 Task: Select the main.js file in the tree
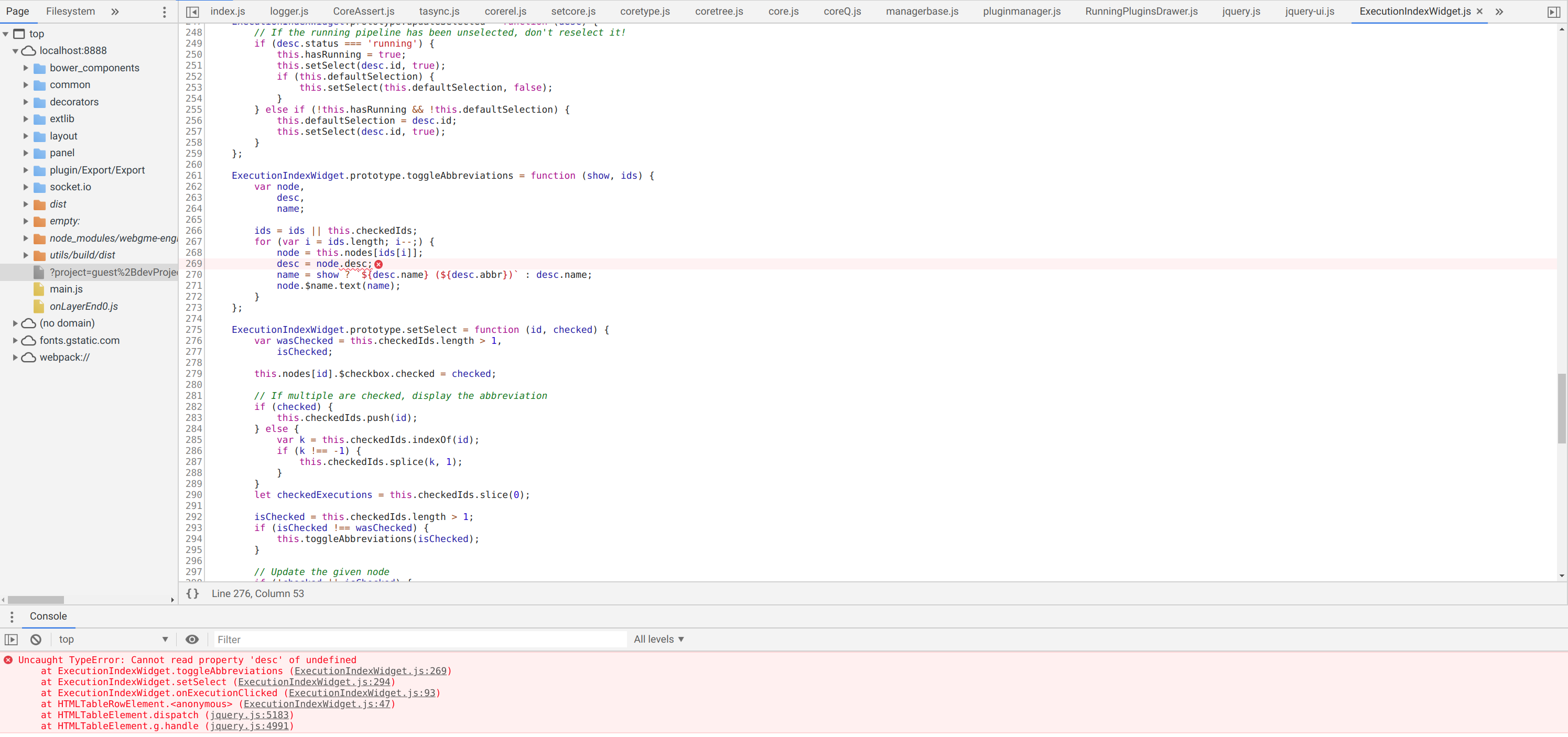pos(67,289)
